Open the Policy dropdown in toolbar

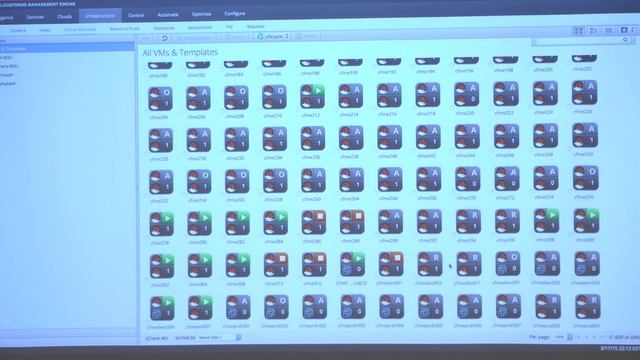point(238,37)
